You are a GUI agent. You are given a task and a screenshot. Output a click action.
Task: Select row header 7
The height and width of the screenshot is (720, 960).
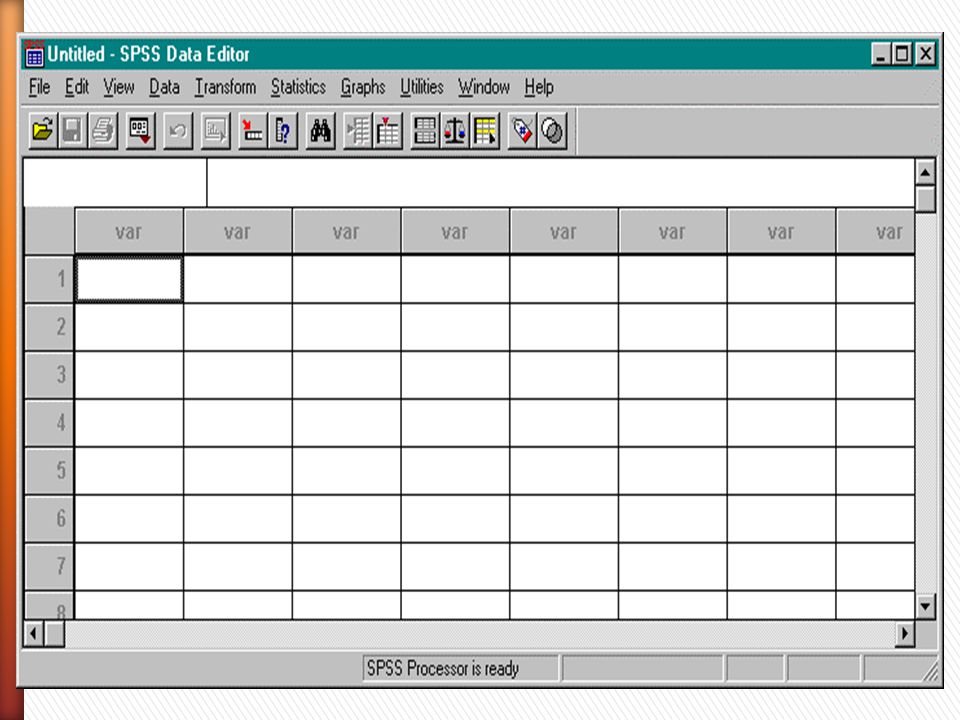click(50, 566)
